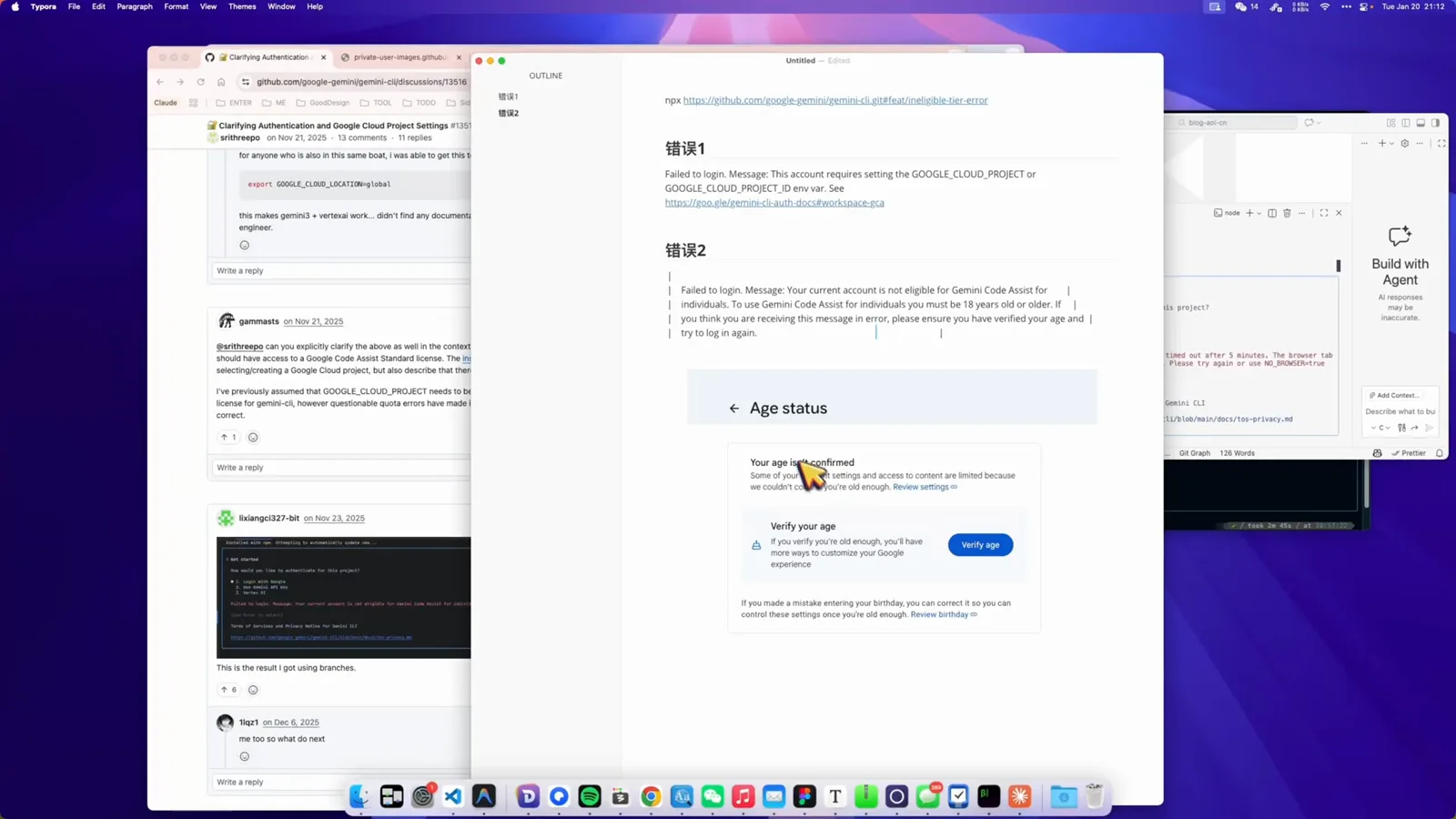Open the Claude bookmark in Chrome
Image resolution: width=1456 pixels, height=819 pixels.
tap(166, 103)
